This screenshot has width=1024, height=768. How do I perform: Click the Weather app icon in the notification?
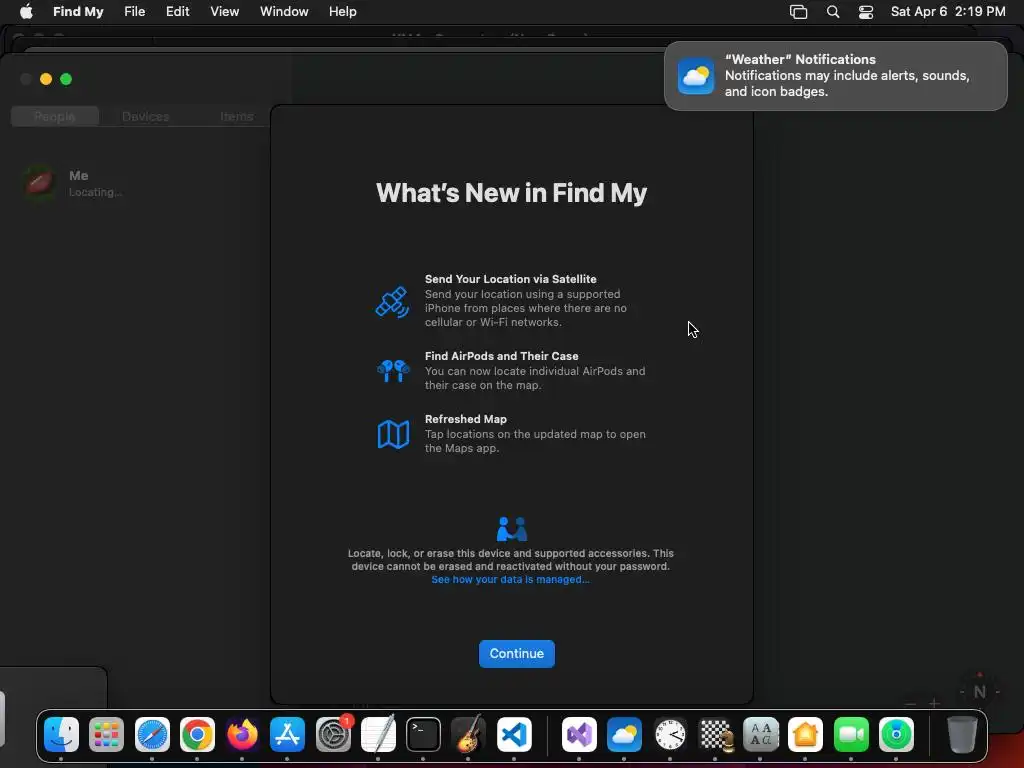coord(696,76)
